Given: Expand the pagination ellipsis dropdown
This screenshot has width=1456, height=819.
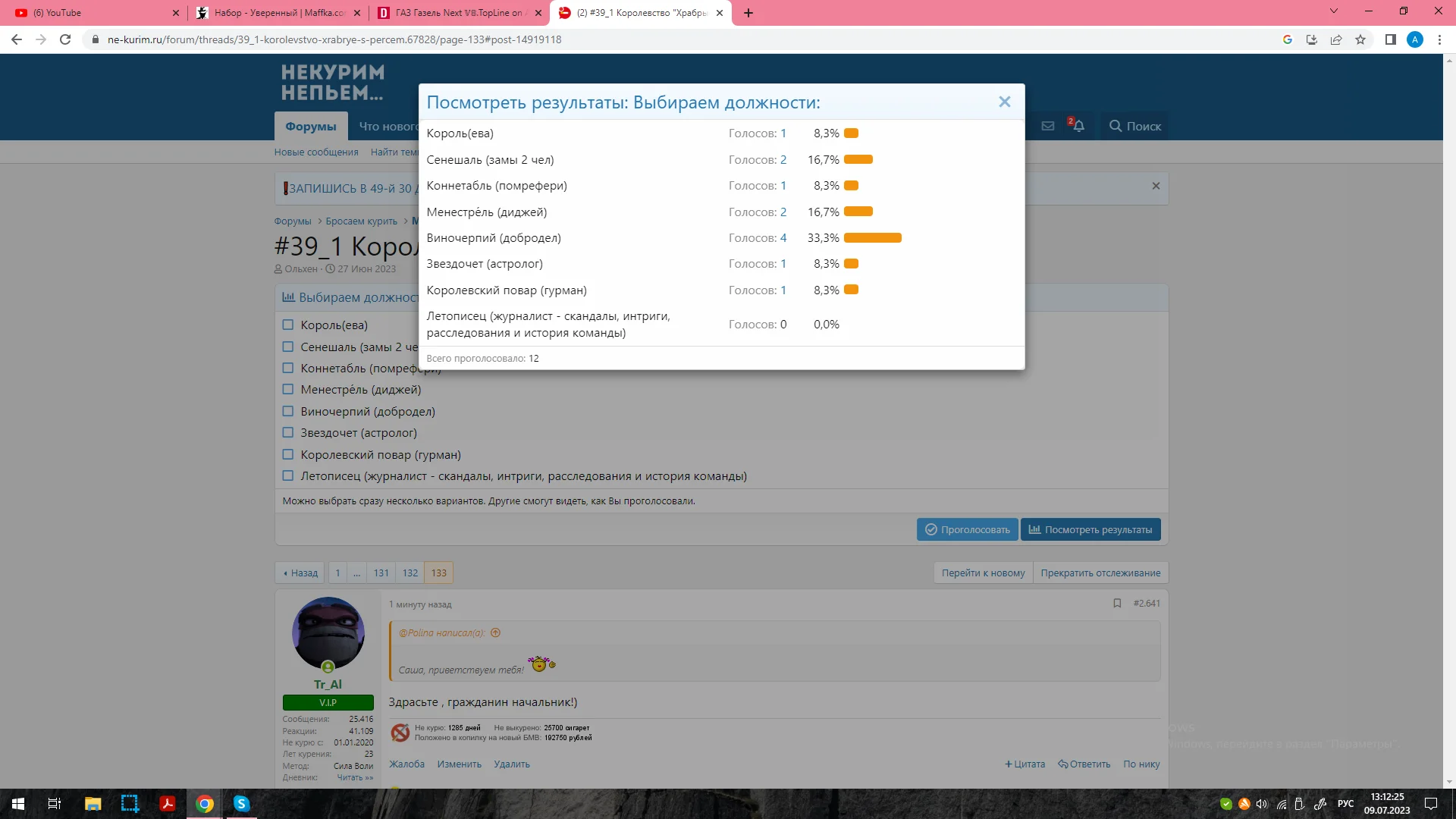Looking at the screenshot, I should click(x=356, y=573).
